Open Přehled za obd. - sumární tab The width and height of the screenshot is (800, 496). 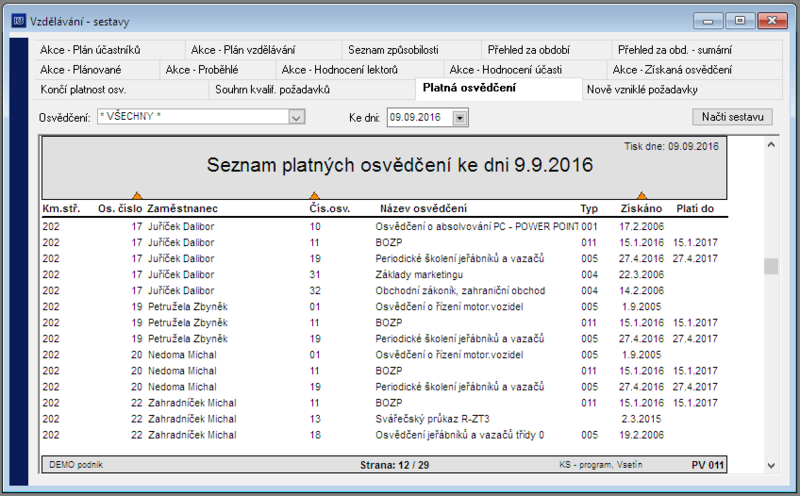click(x=697, y=50)
